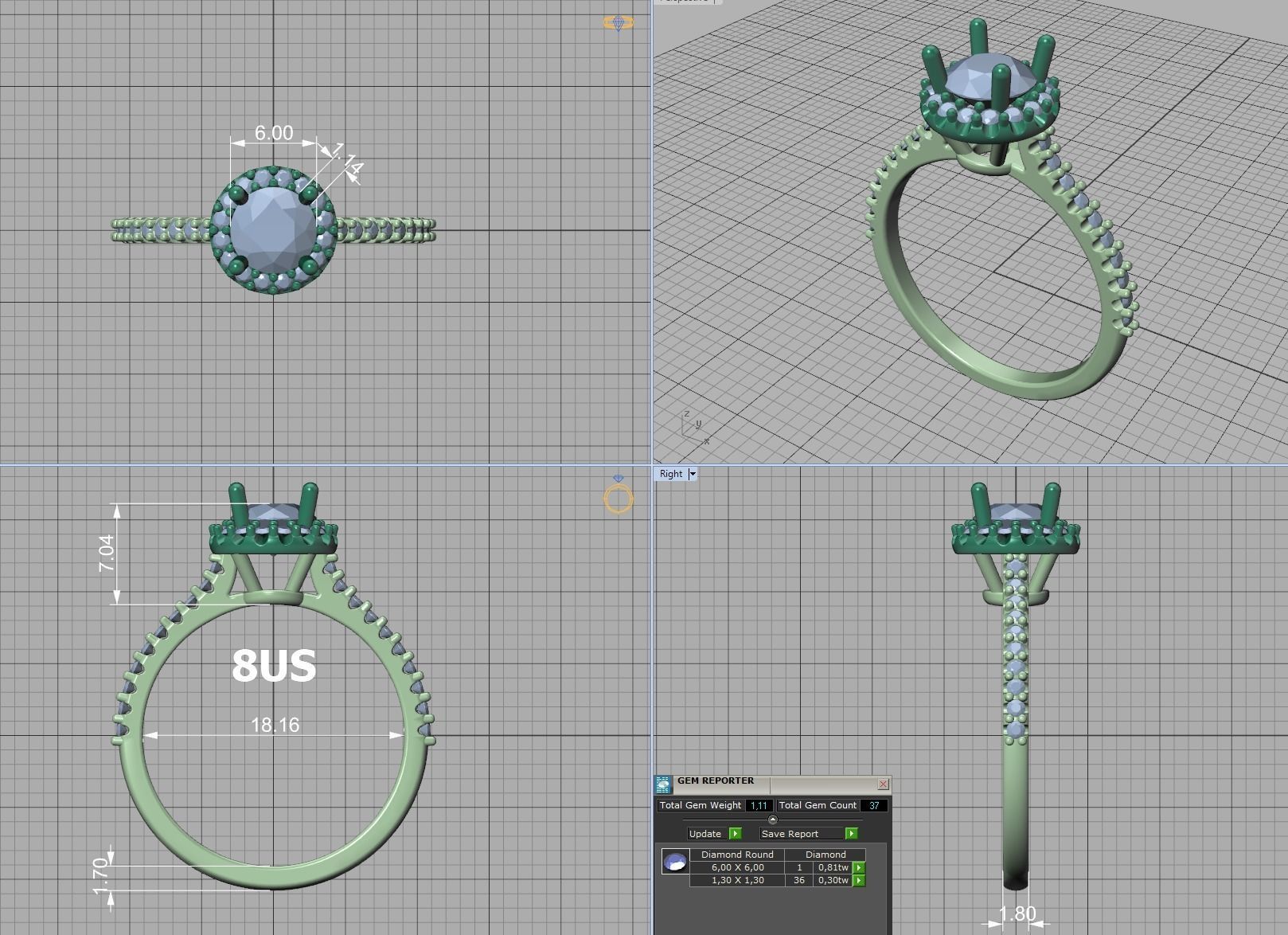Image resolution: width=1288 pixels, height=935 pixels.
Task: Click the Total Gem Weight label
Action: (x=701, y=805)
